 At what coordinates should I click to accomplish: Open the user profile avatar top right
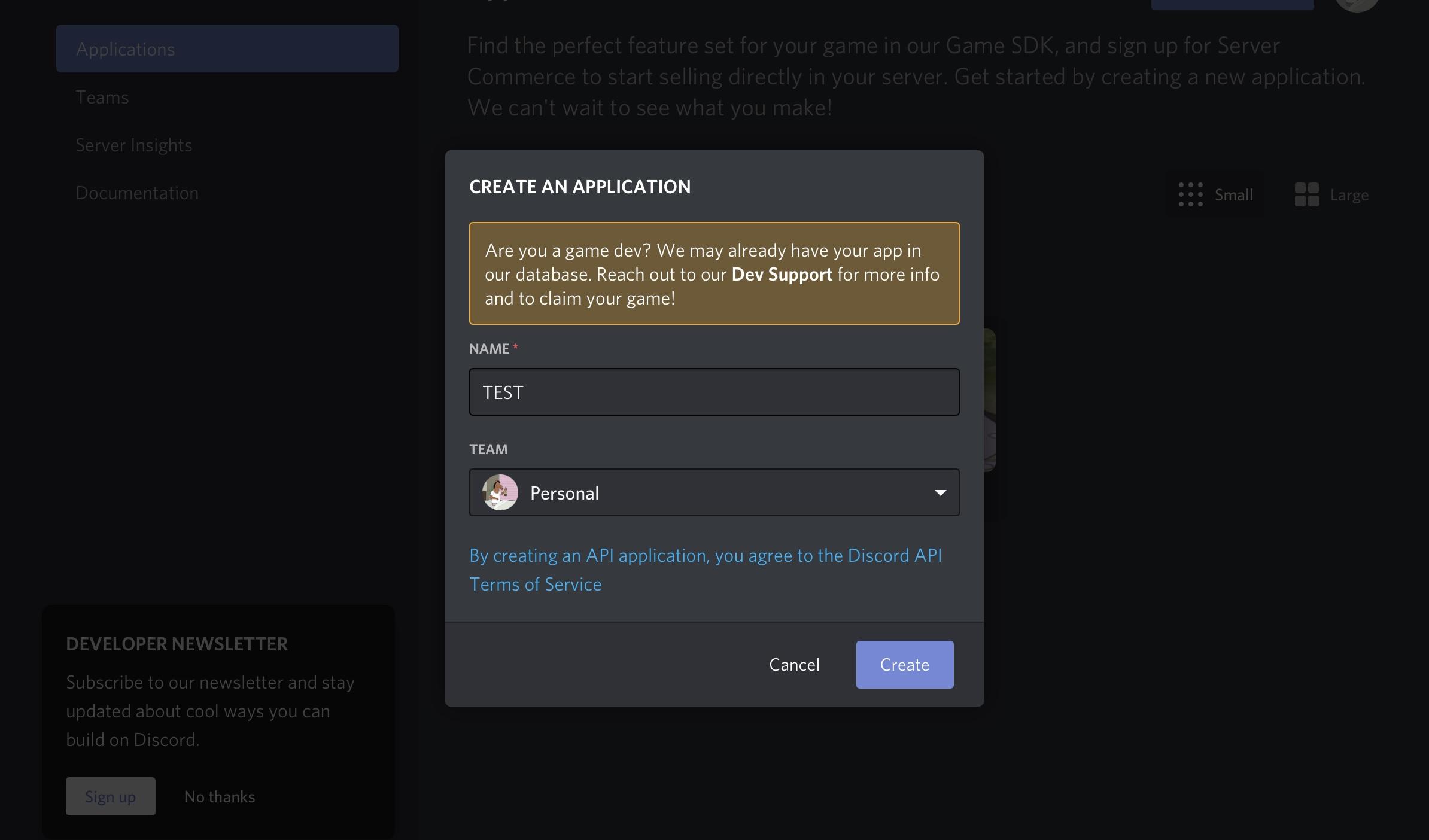pos(1356,5)
